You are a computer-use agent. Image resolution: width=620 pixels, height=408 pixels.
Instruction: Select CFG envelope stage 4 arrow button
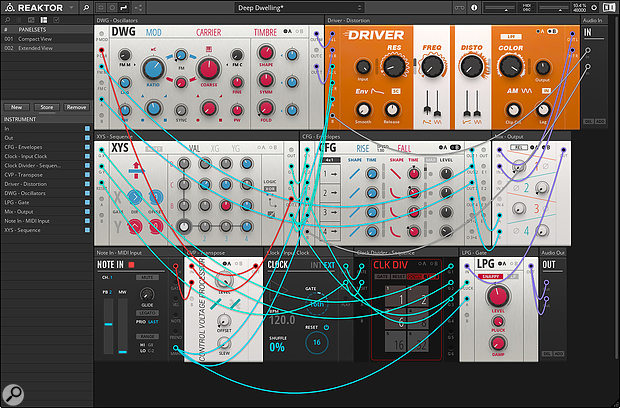click(330, 231)
